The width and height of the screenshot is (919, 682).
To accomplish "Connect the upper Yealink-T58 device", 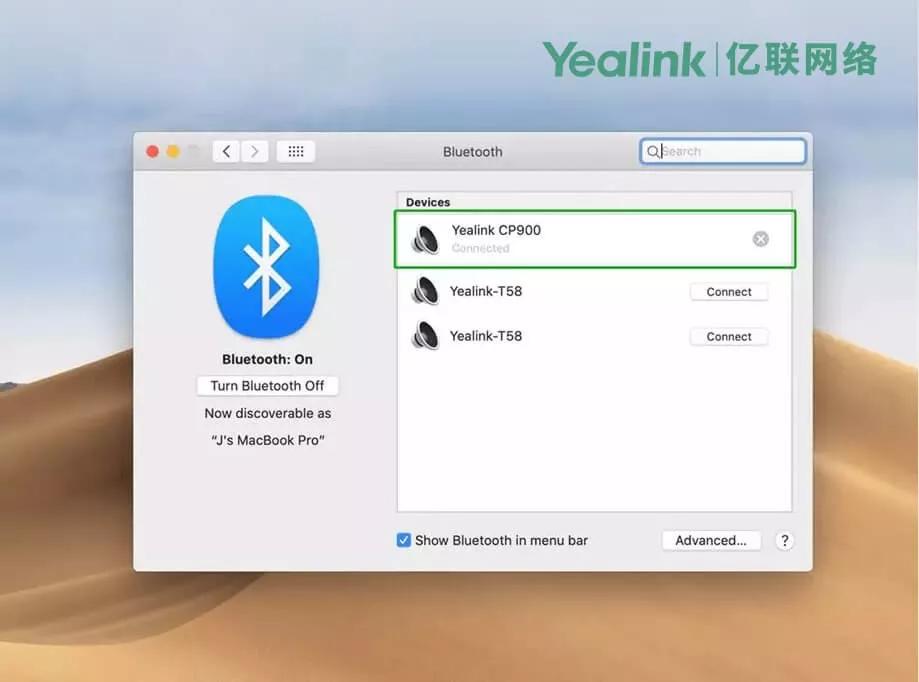I will 729,292.
